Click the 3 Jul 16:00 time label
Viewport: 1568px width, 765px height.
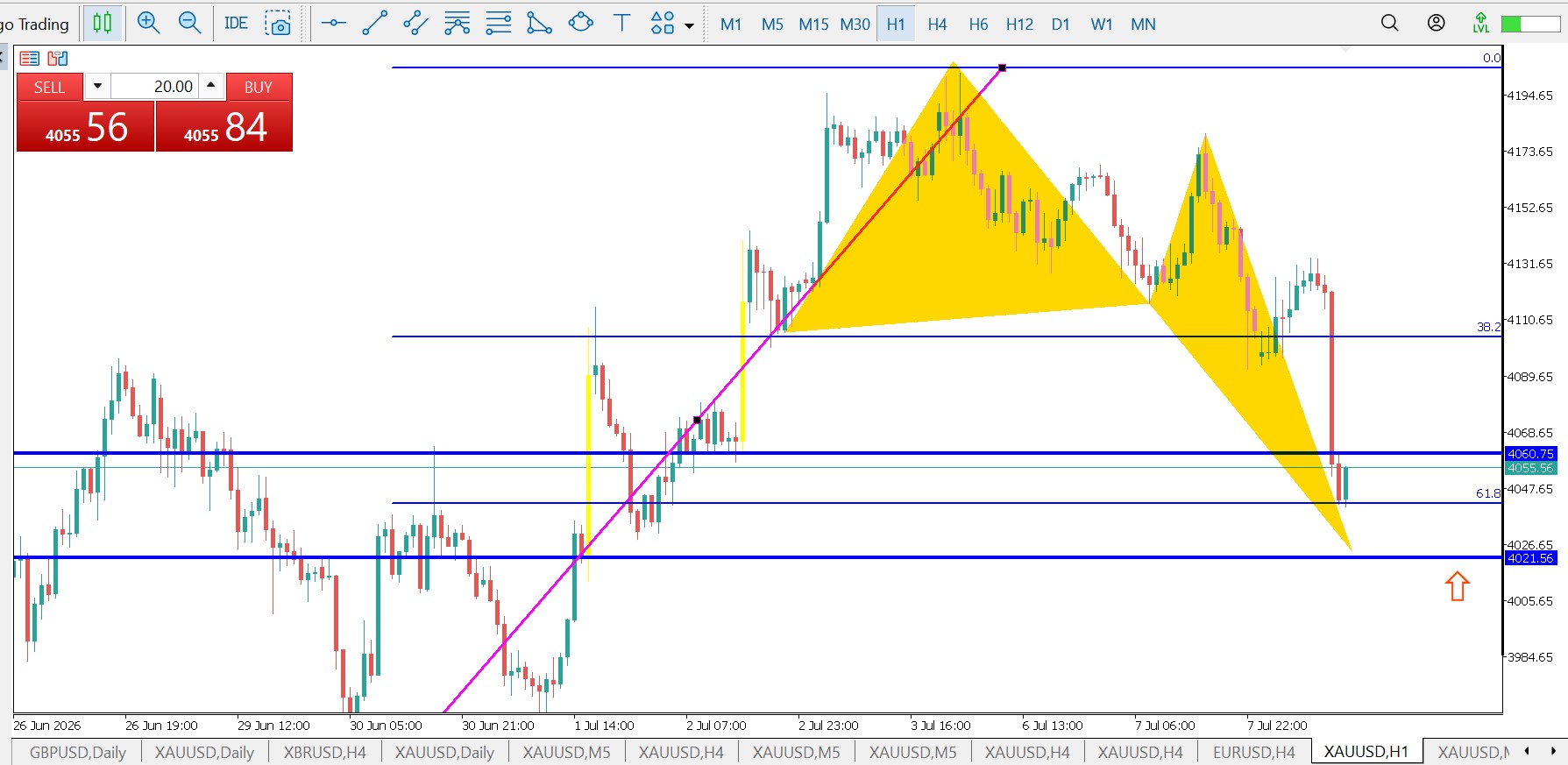(940, 726)
